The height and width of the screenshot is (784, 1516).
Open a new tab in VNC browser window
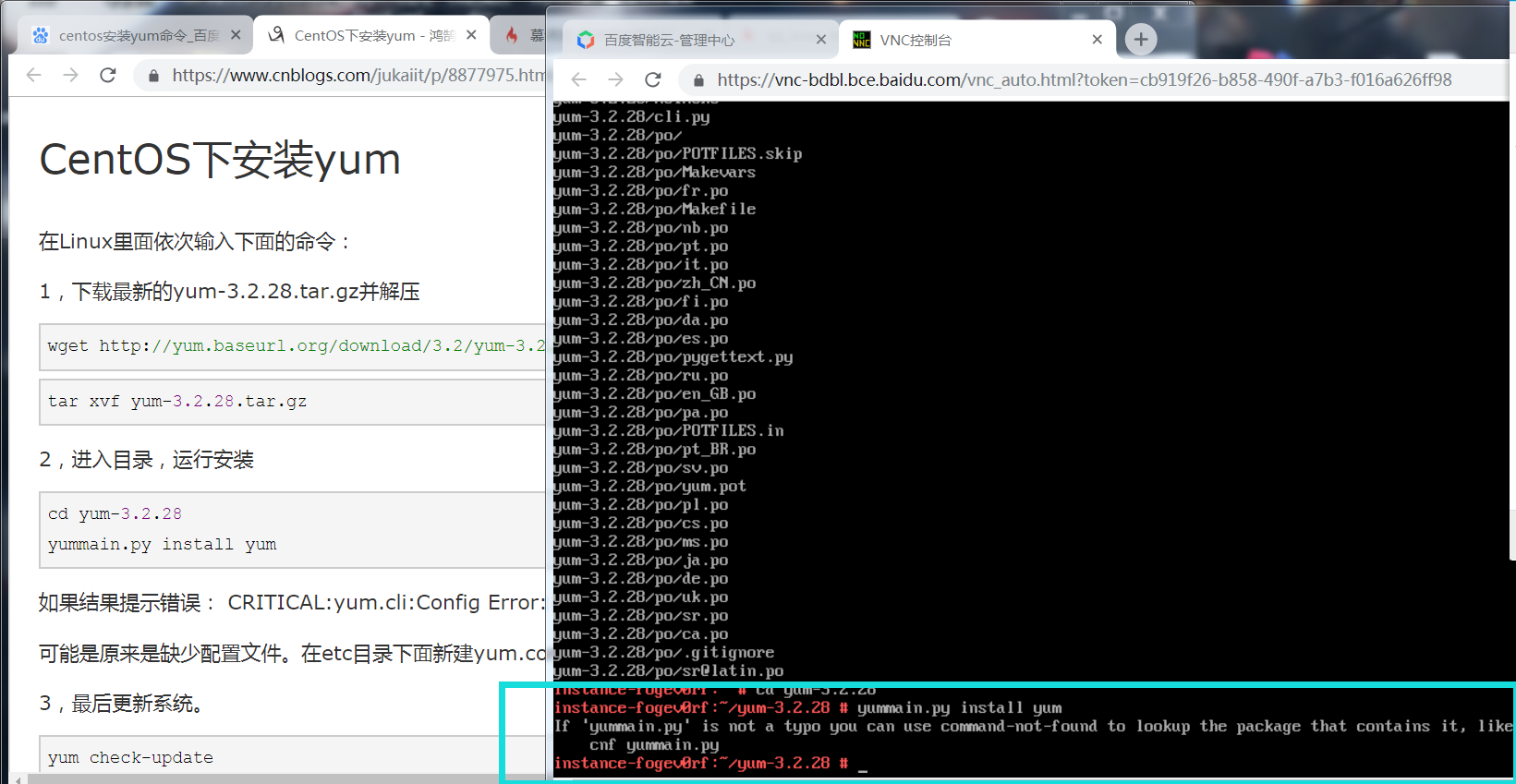(1141, 39)
